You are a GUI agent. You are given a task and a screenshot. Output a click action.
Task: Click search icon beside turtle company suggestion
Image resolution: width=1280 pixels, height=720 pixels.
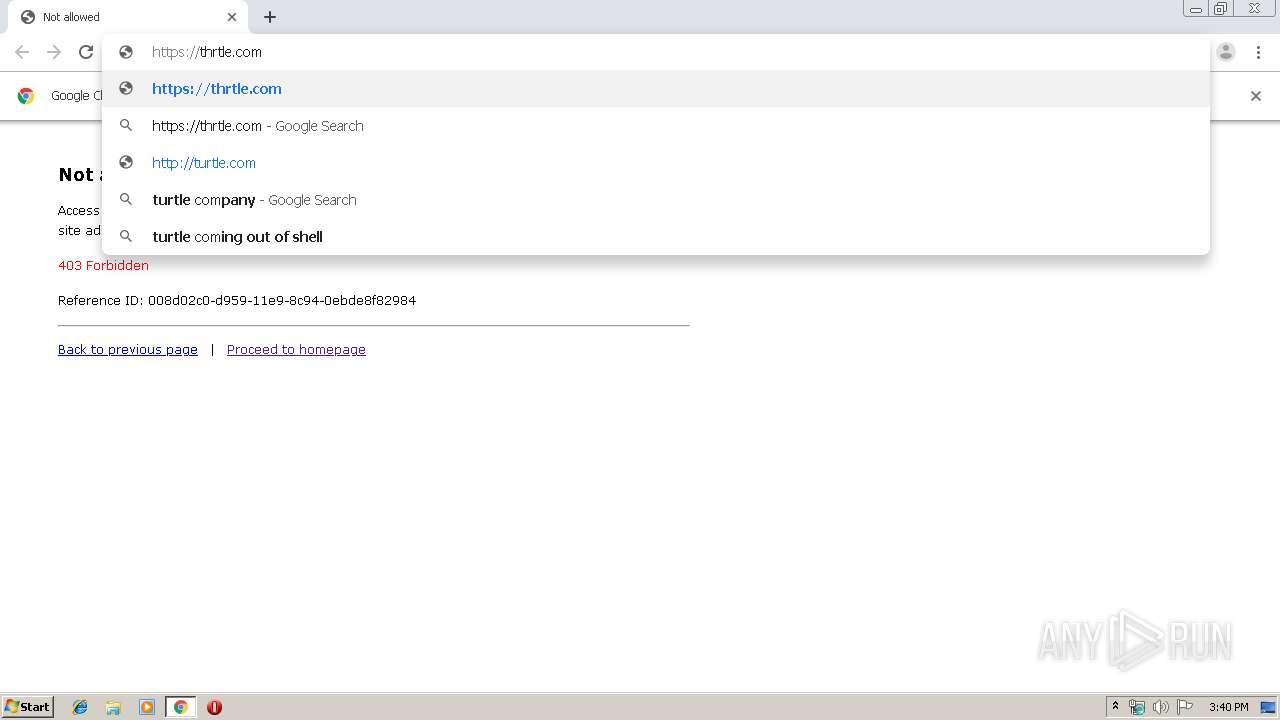click(x=126, y=200)
